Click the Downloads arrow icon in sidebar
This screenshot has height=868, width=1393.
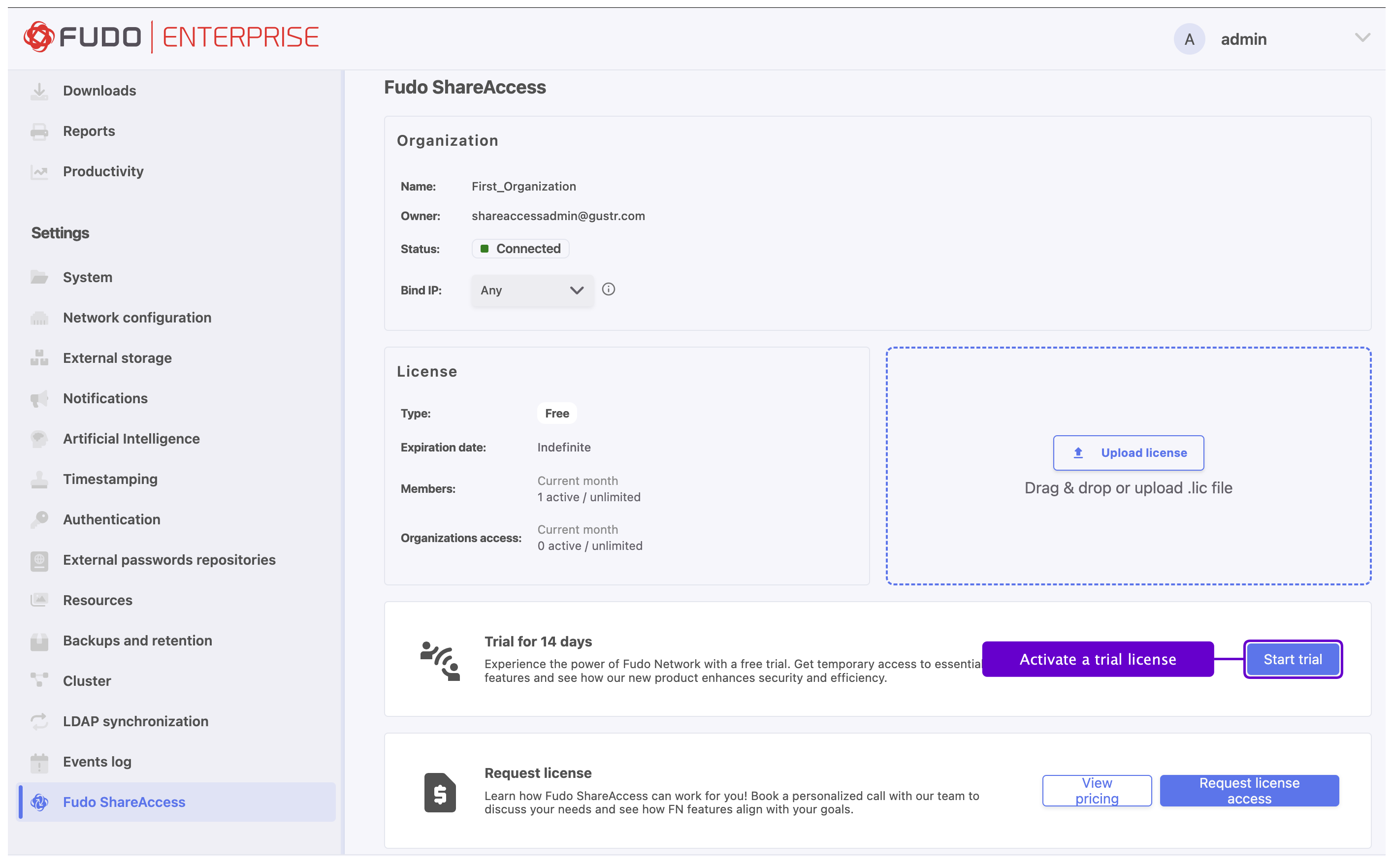click(39, 91)
